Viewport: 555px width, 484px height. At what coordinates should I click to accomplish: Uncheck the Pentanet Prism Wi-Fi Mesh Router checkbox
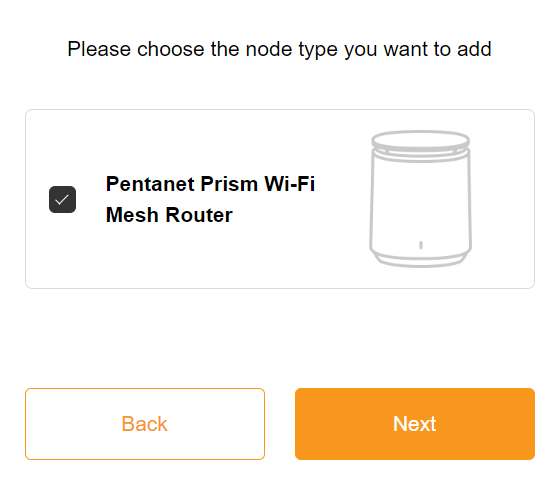tap(62, 199)
